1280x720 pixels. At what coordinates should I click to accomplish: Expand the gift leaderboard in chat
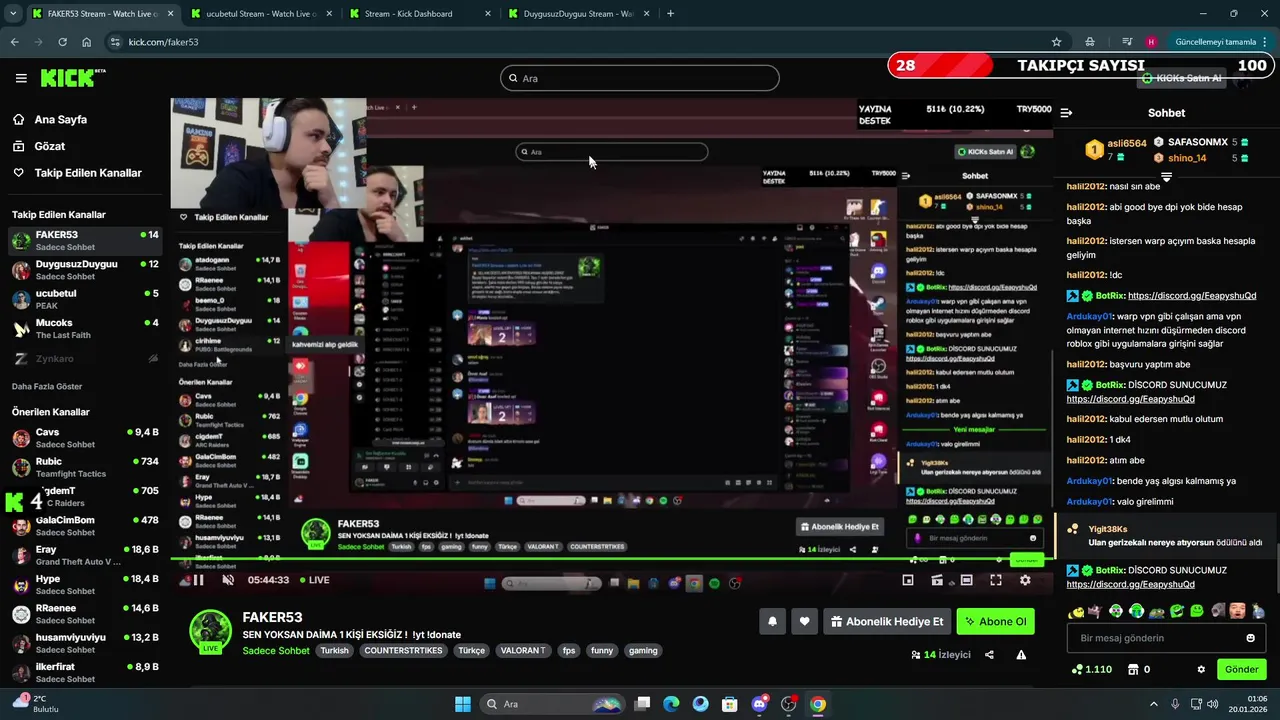point(1166,177)
